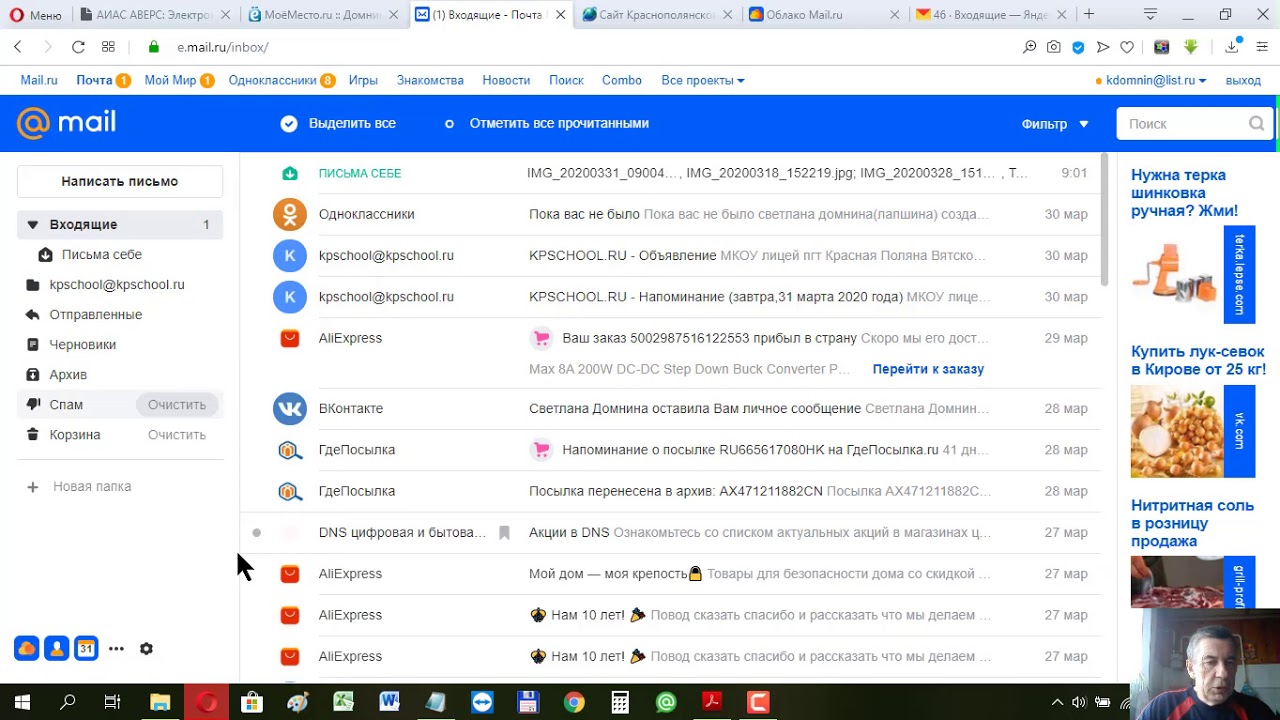Viewport: 1280px width, 720px height.
Task: Select AliExpress Ваш заказ email avatar
Action: 290,338
